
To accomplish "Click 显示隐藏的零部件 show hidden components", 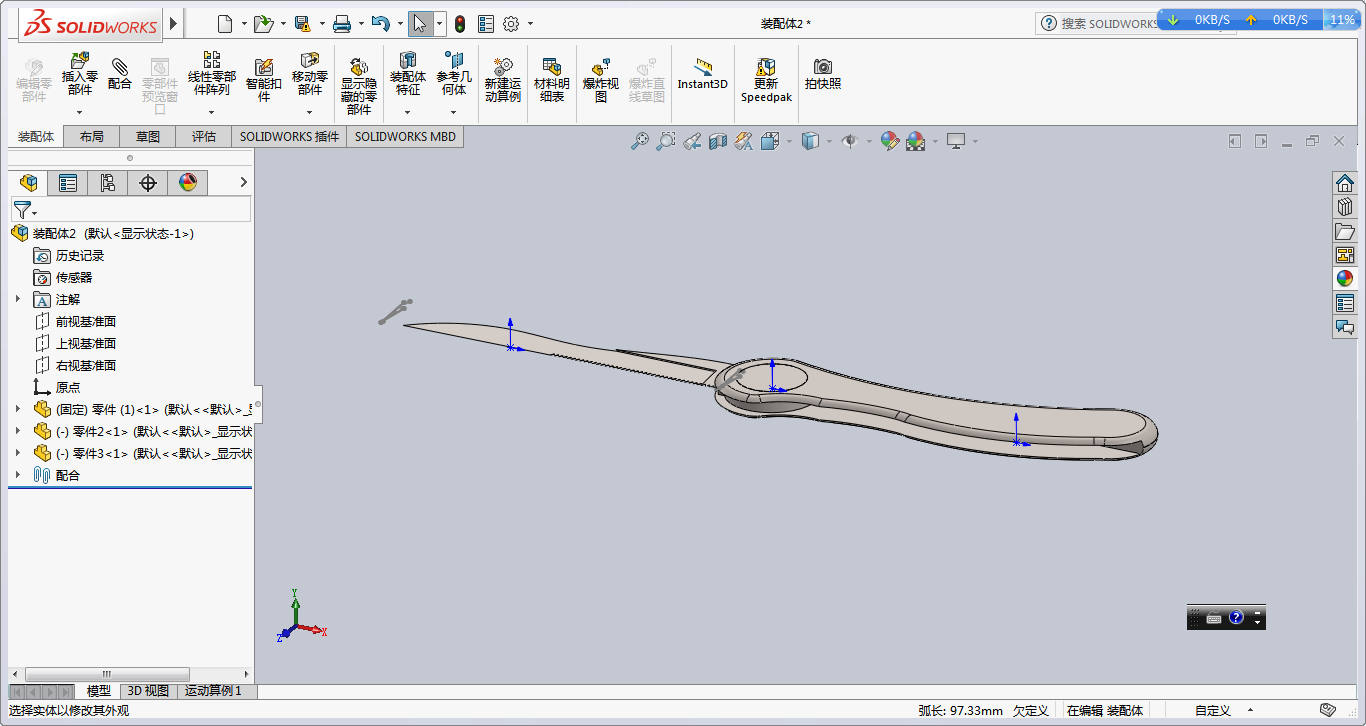I will (x=359, y=86).
